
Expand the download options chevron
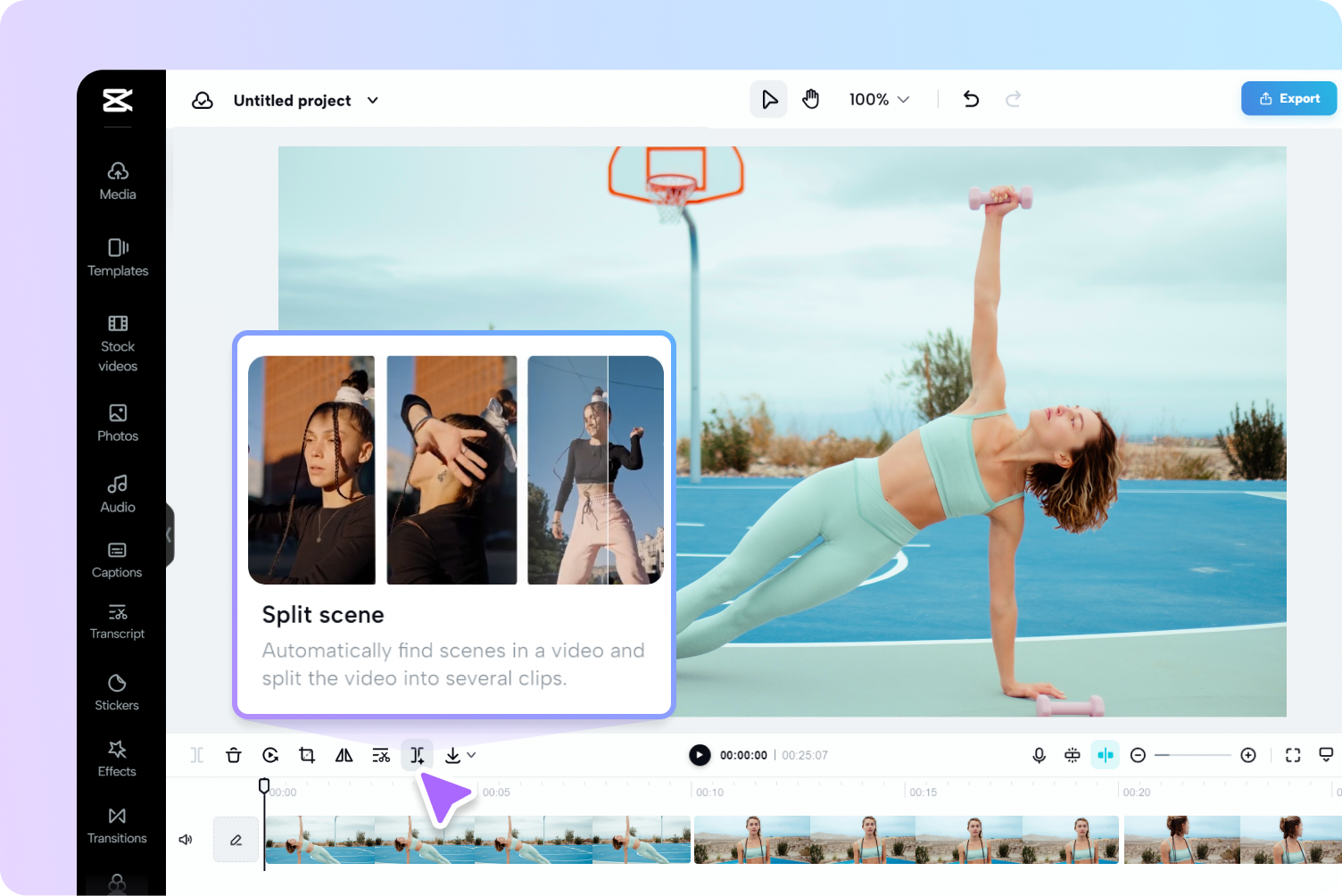tap(472, 754)
